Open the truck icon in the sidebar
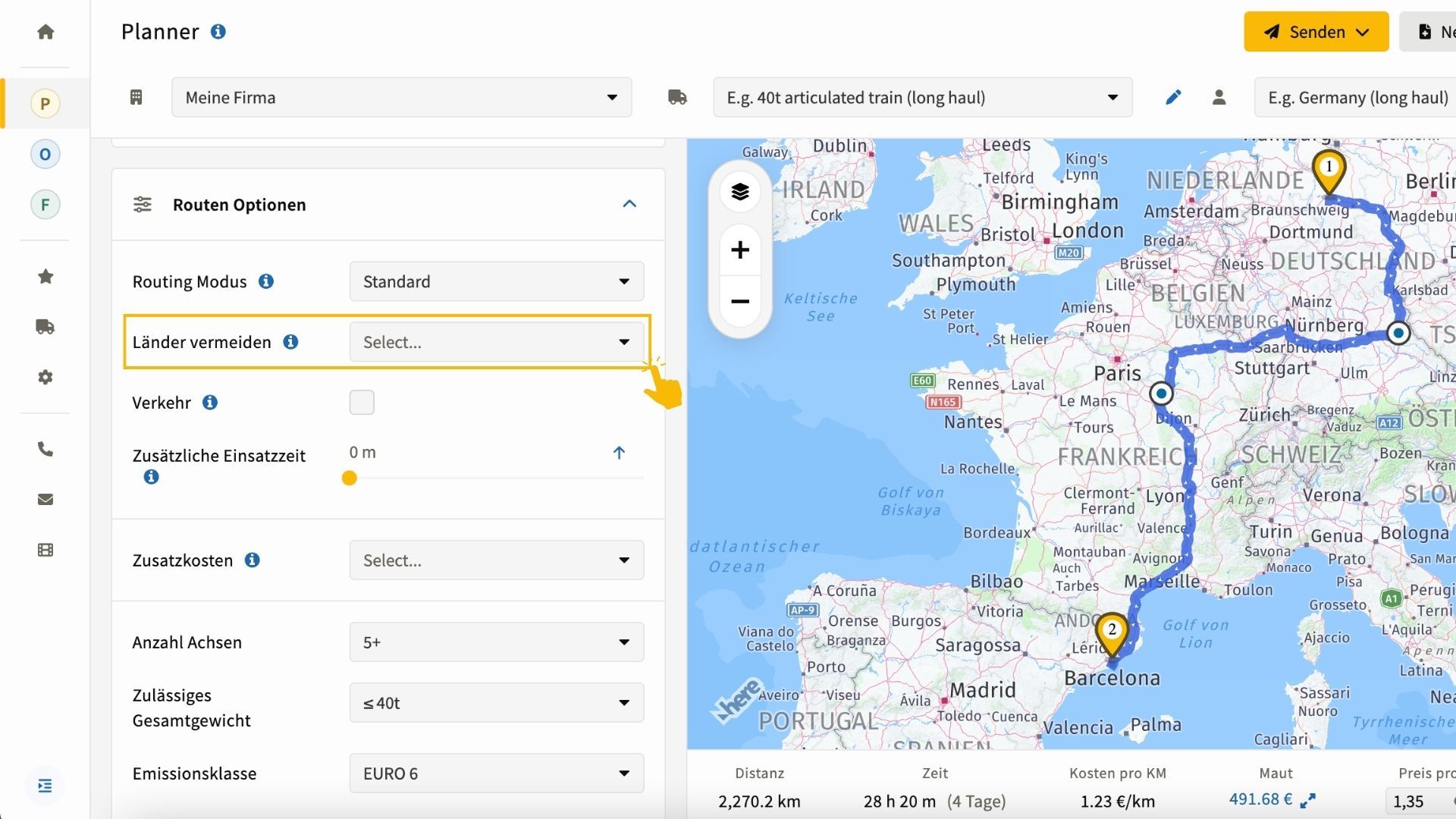The image size is (1456, 819). coord(45,327)
